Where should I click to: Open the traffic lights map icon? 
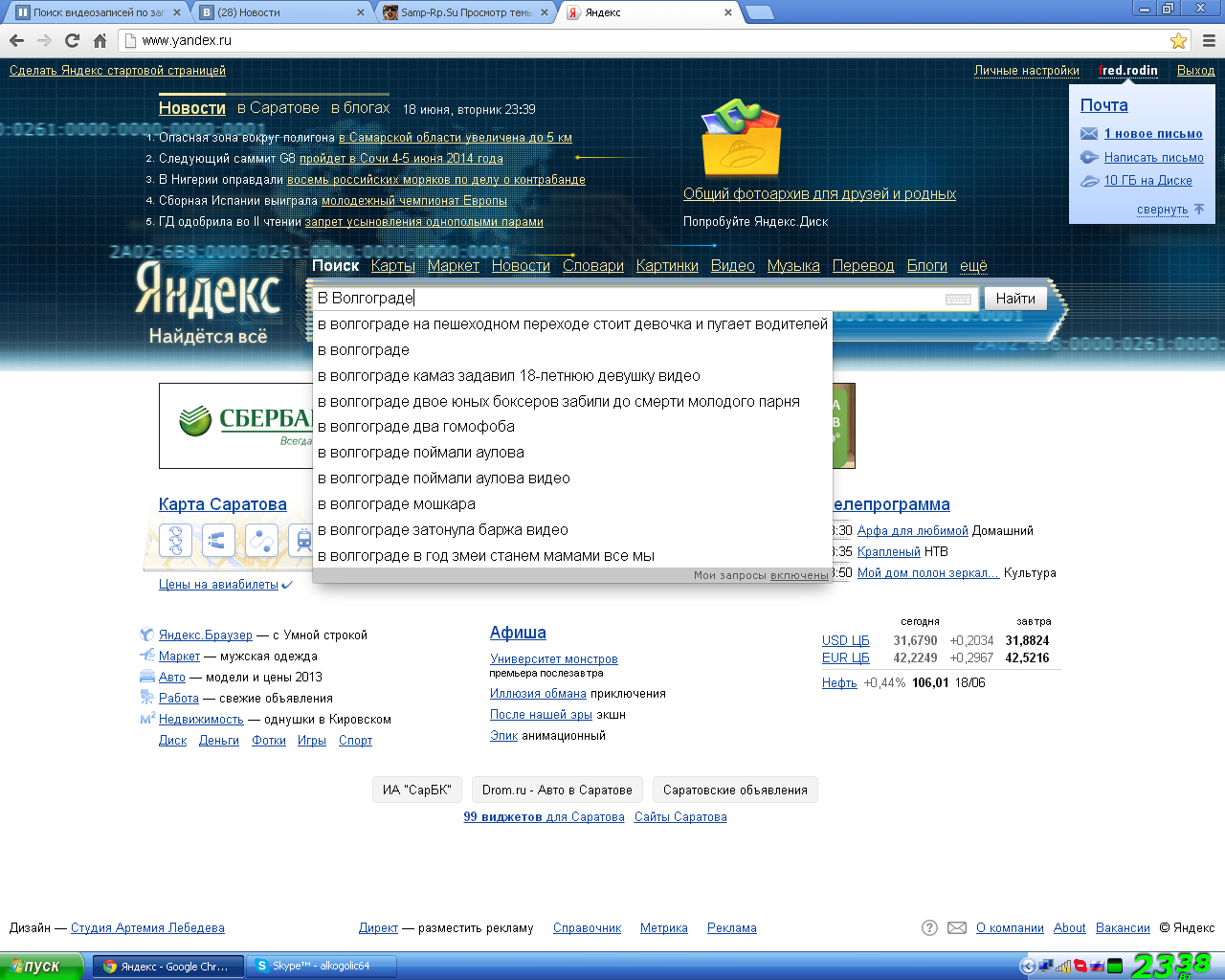tap(175, 541)
